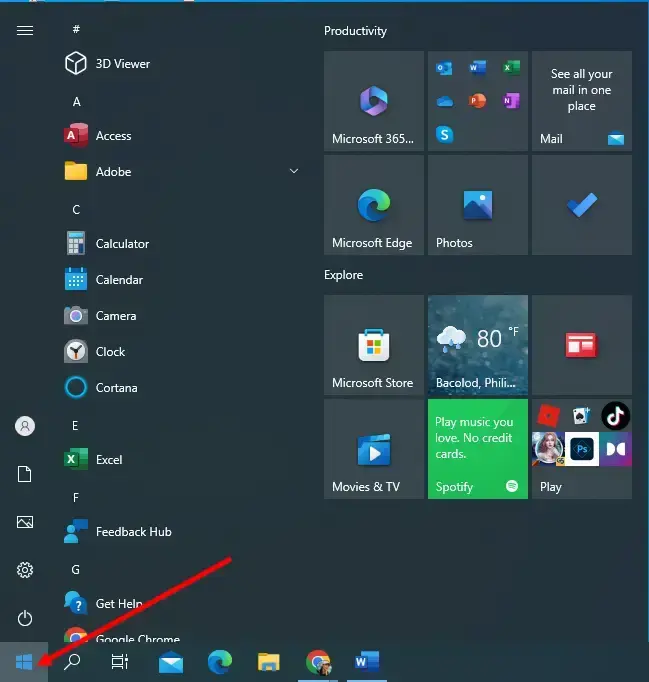Open Pictures from Start sidebar
The height and width of the screenshot is (682, 649).
(x=25, y=522)
